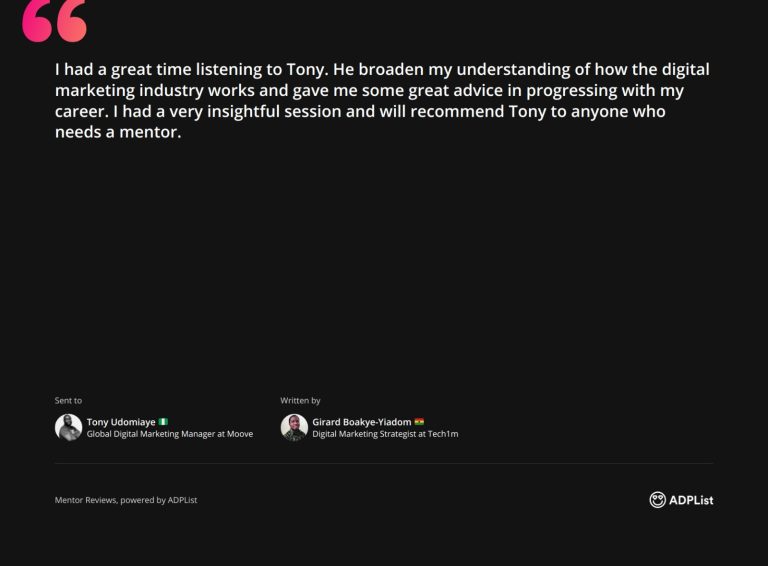Click the testimonial line starting 'career. I had'
The image size is (768, 566).
(359, 112)
